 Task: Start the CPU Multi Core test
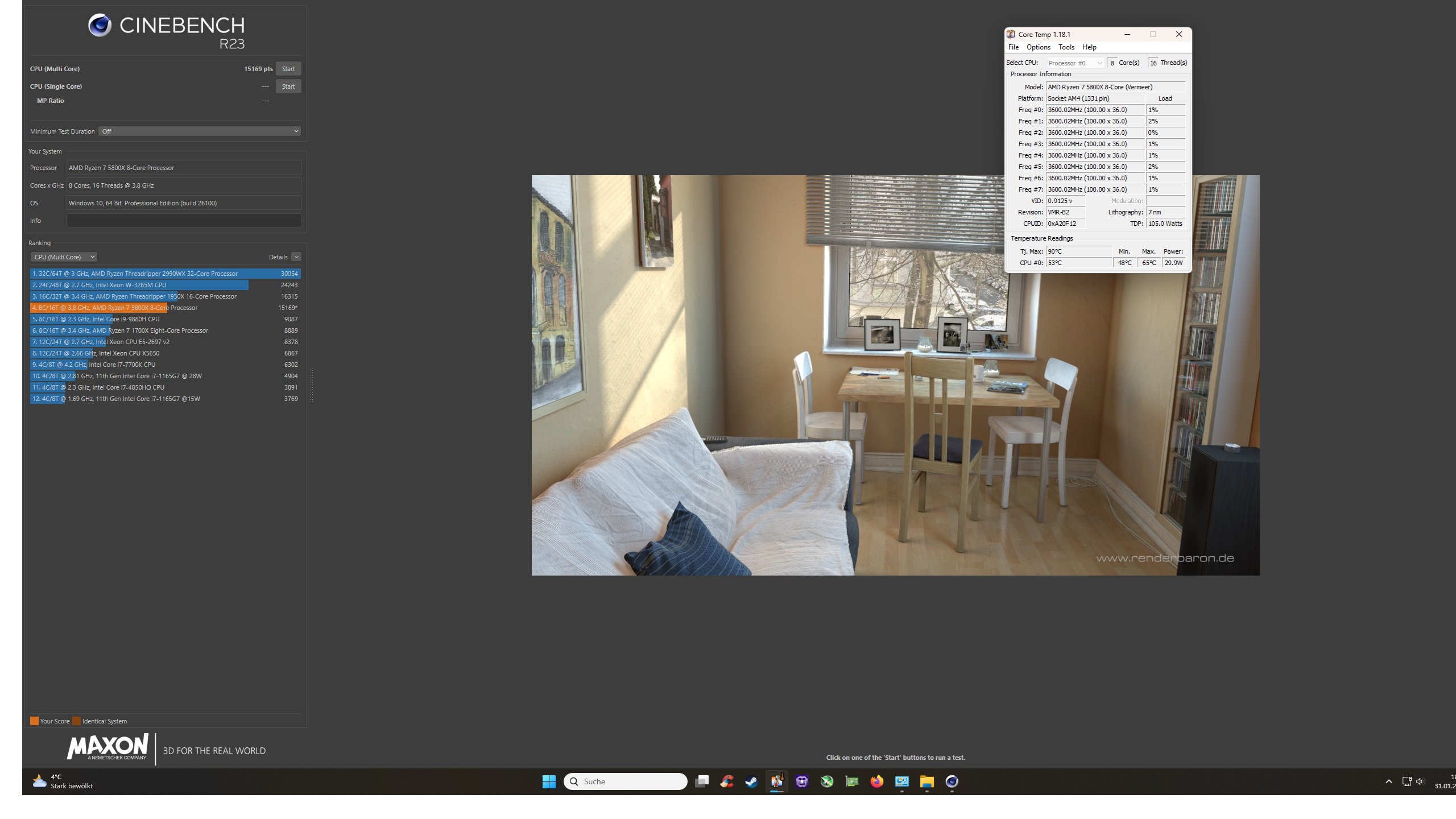[x=288, y=69]
